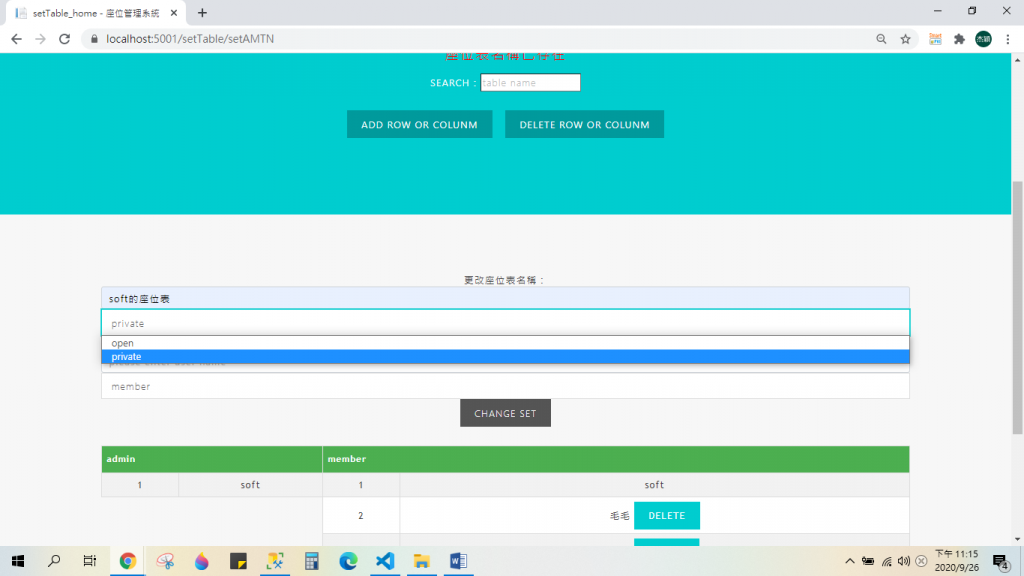Open the member role dropdown
Viewport: 1024px width, 576px height.
point(505,386)
